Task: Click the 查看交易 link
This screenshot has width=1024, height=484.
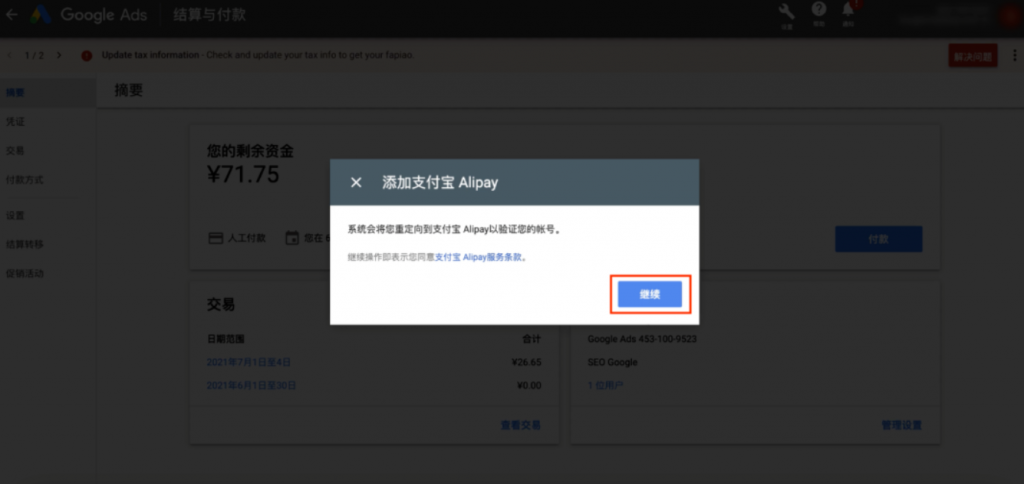Action: [x=520, y=425]
